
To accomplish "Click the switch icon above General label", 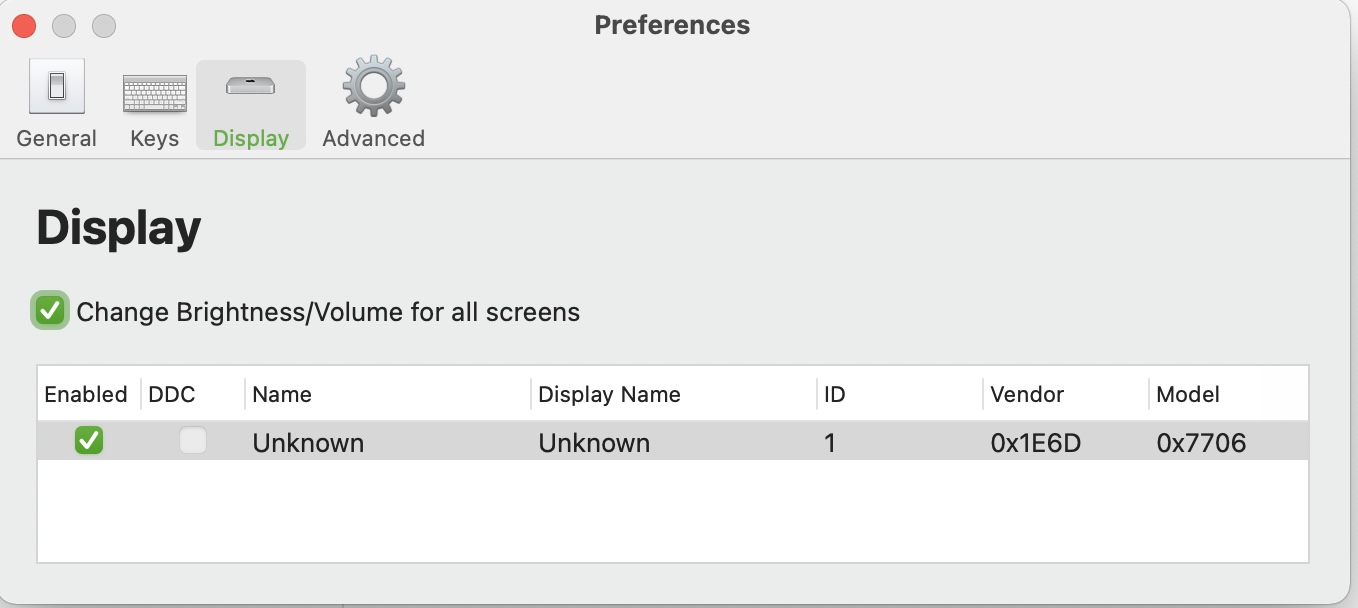I will pos(56,85).
